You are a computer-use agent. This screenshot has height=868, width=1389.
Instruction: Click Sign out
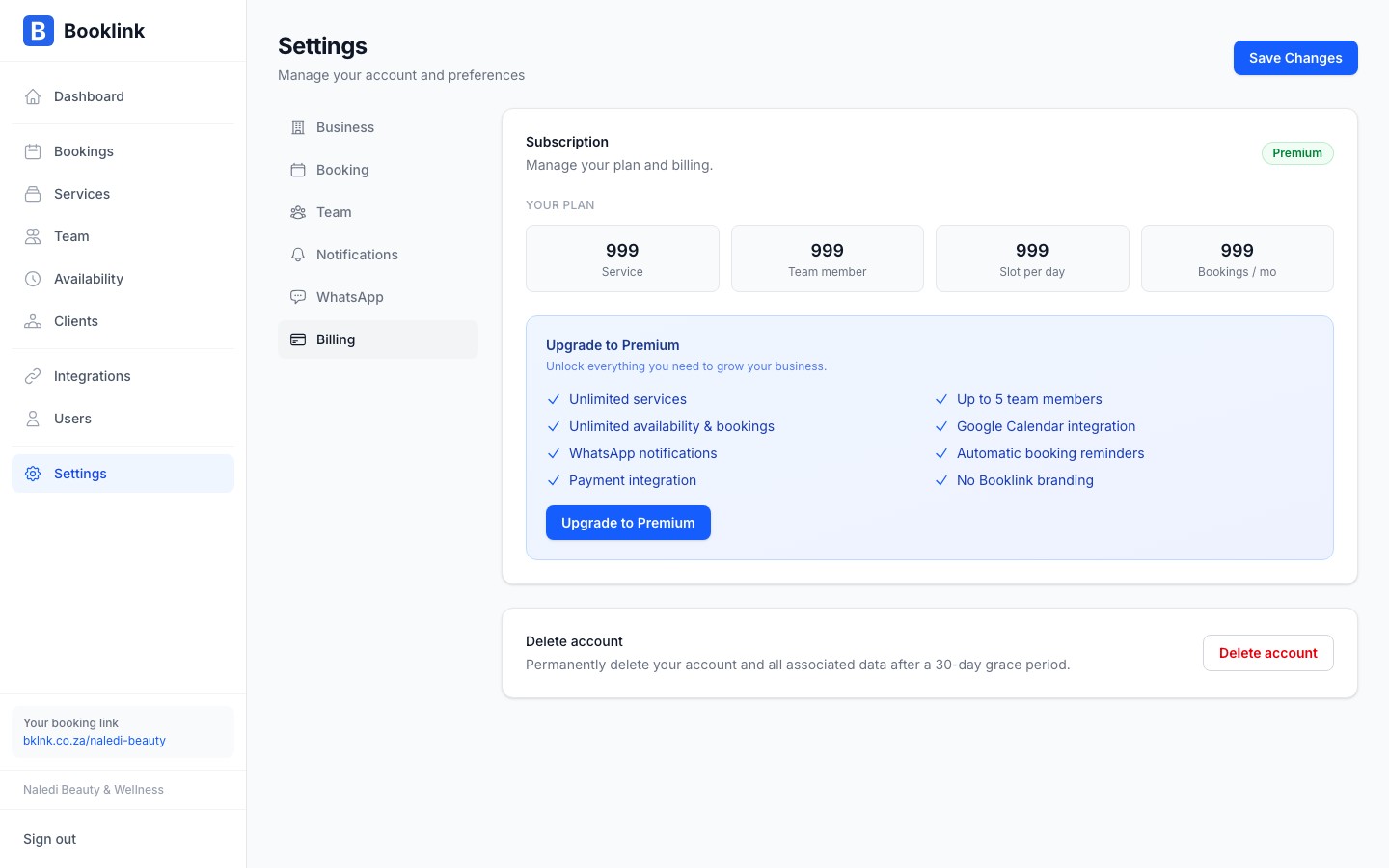click(49, 839)
